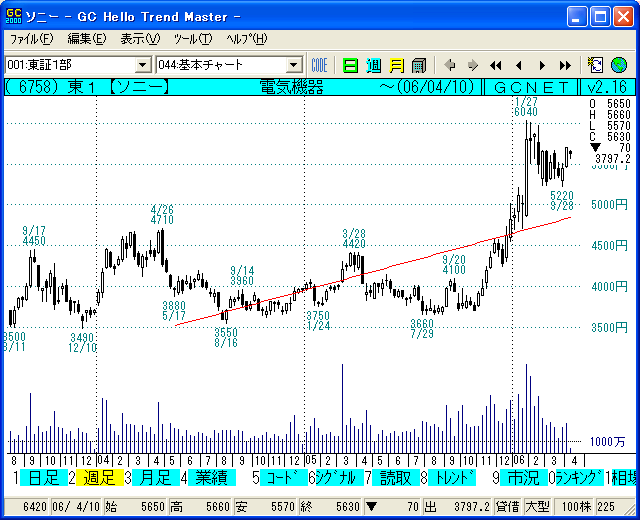Click the 出 3797.2 volume status entry
640x520 pixels.
457,507
